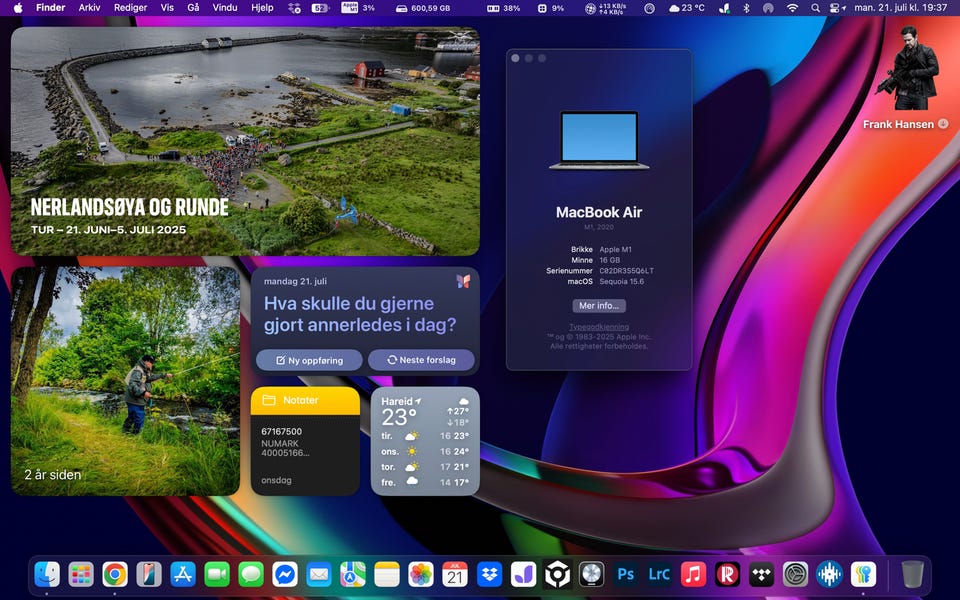
Task: Open Apple Music from the Dock
Action: (693, 574)
